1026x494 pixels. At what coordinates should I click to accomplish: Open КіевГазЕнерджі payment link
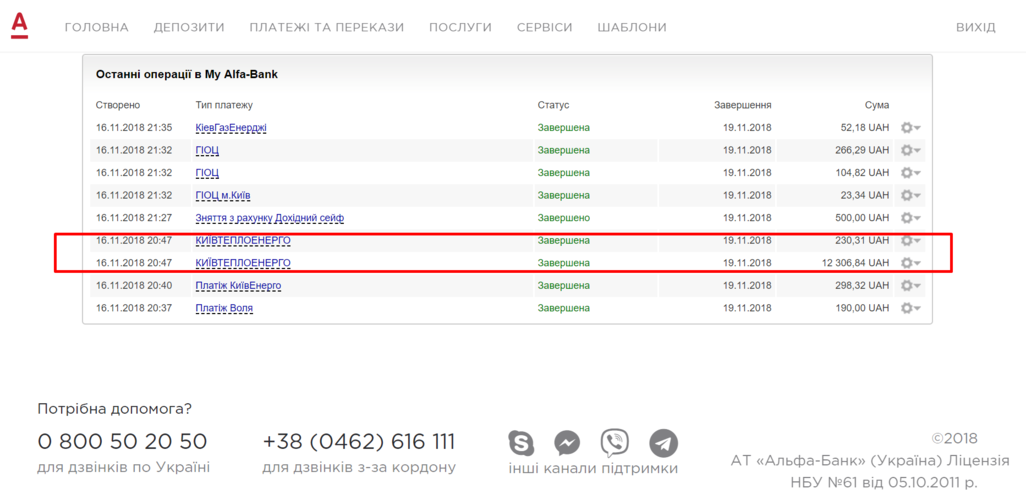pyautogui.click(x=231, y=128)
